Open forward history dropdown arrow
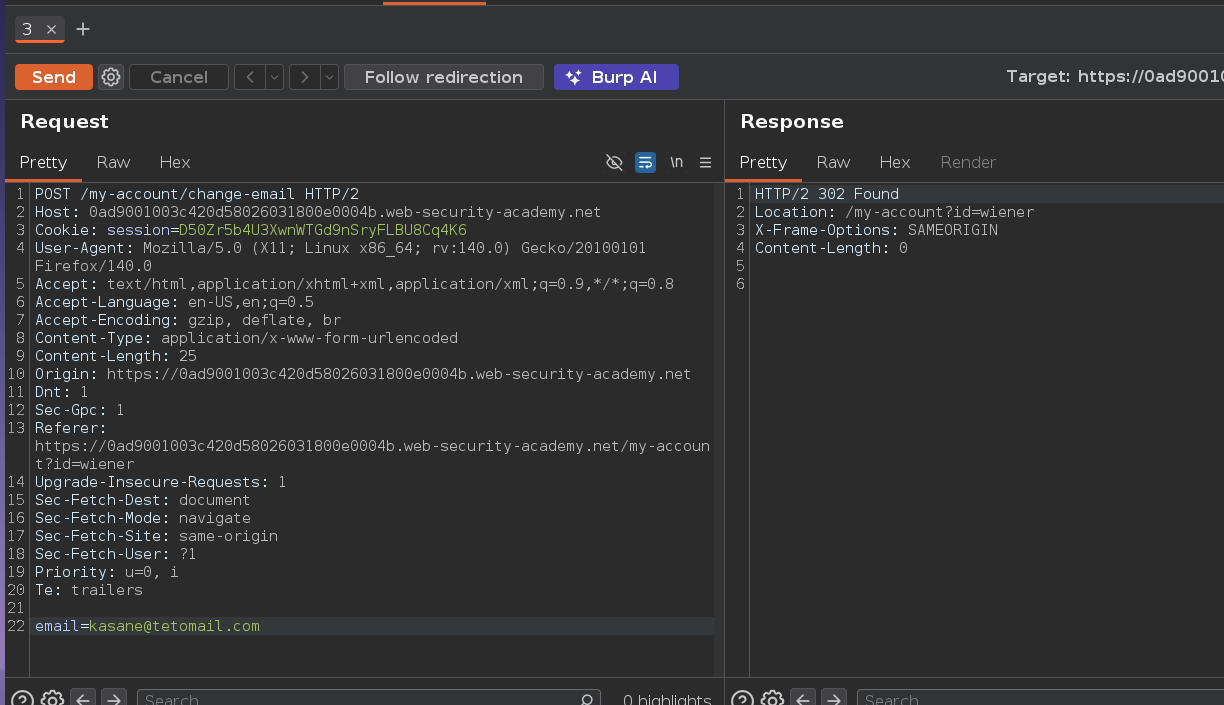 (x=329, y=77)
